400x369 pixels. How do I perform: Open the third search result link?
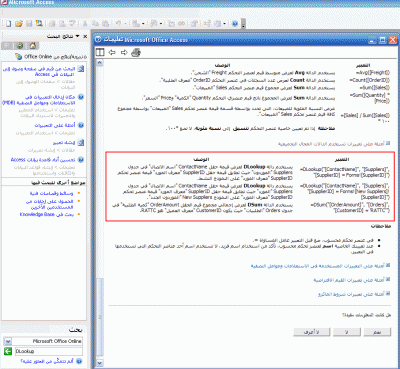point(55,125)
